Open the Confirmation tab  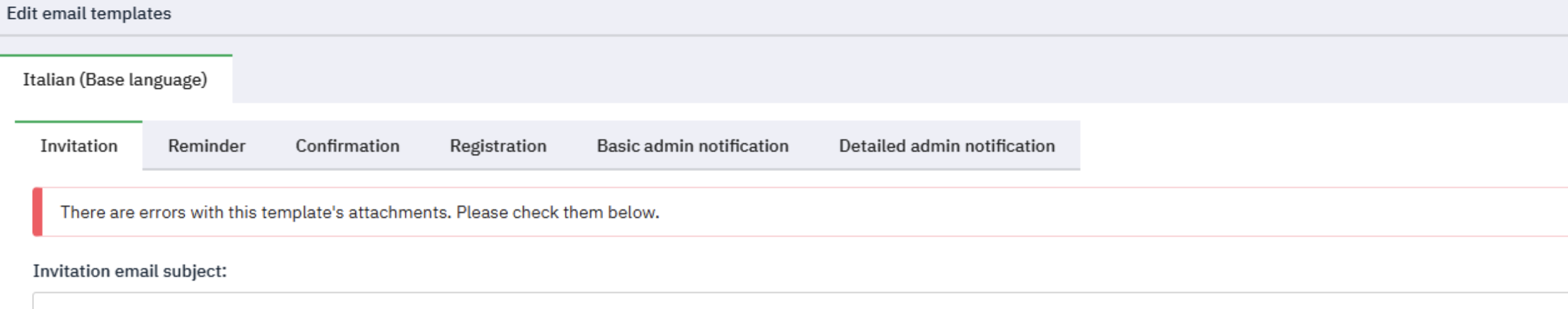347,146
